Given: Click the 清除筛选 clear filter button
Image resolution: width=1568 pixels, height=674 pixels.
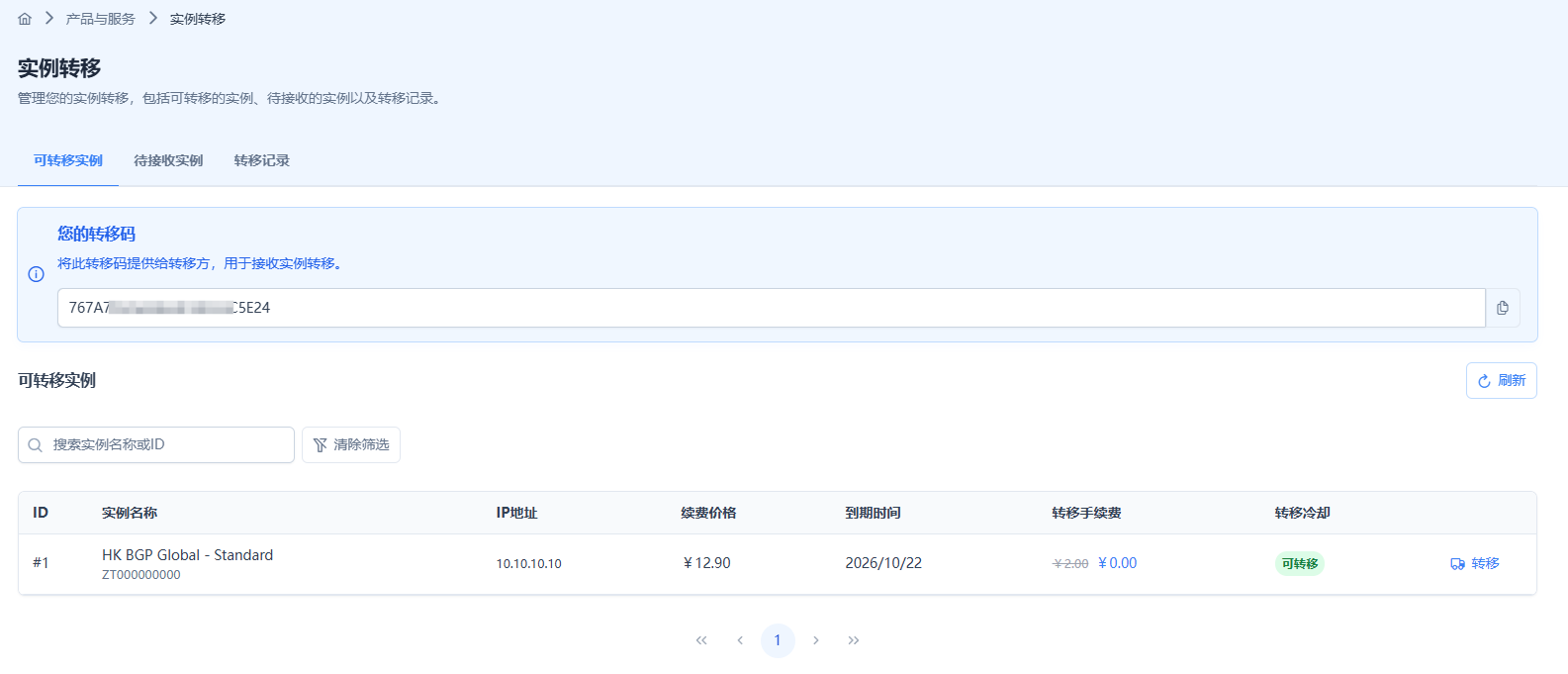Looking at the screenshot, I should tap(351, 445).
